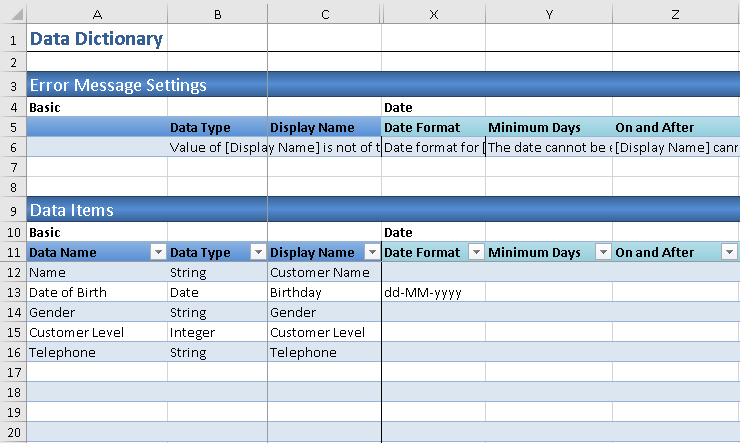
Task: Select the dd-MM-yyyy date format cell
Action: [x=433, y=293]
